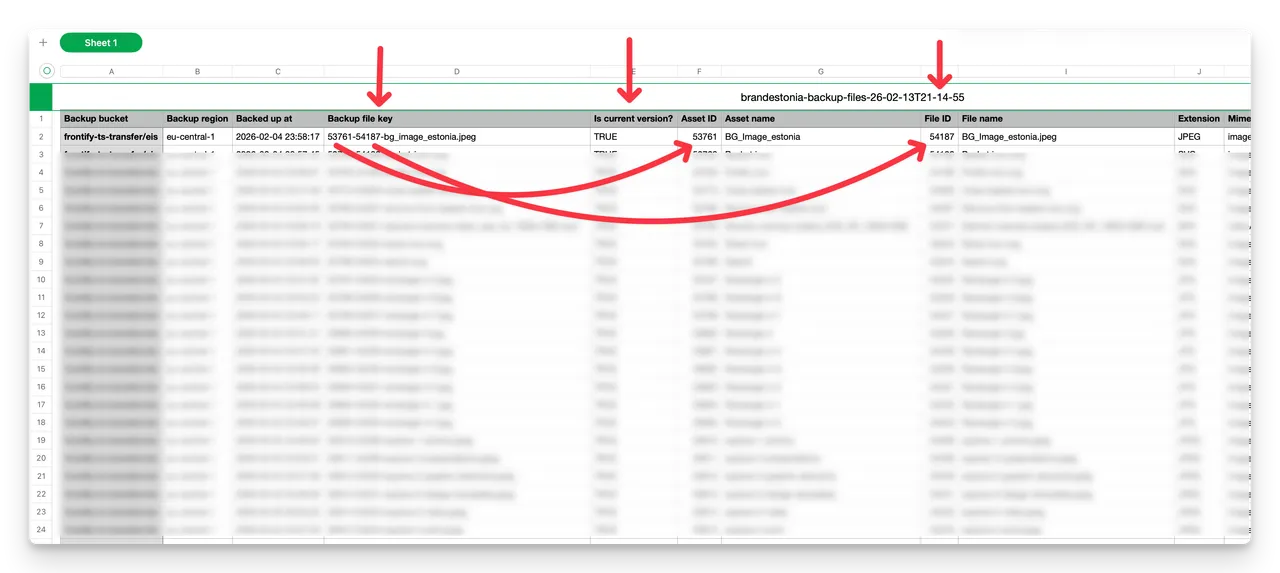Viewport: 1280px width, 573px height.
Task: Select column I header letter
Action: click(1066, 72)
